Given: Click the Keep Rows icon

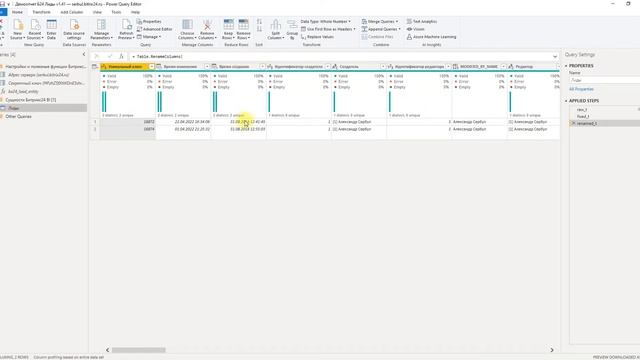Looking at the screenshot, I should tap(228, 29).
